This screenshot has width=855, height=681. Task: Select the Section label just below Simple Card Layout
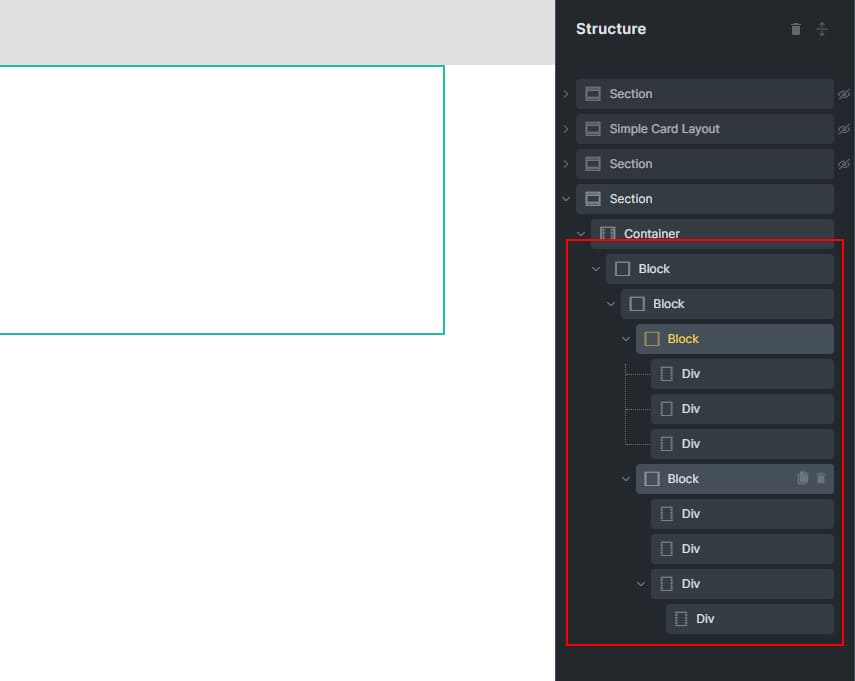coord(630,164)
